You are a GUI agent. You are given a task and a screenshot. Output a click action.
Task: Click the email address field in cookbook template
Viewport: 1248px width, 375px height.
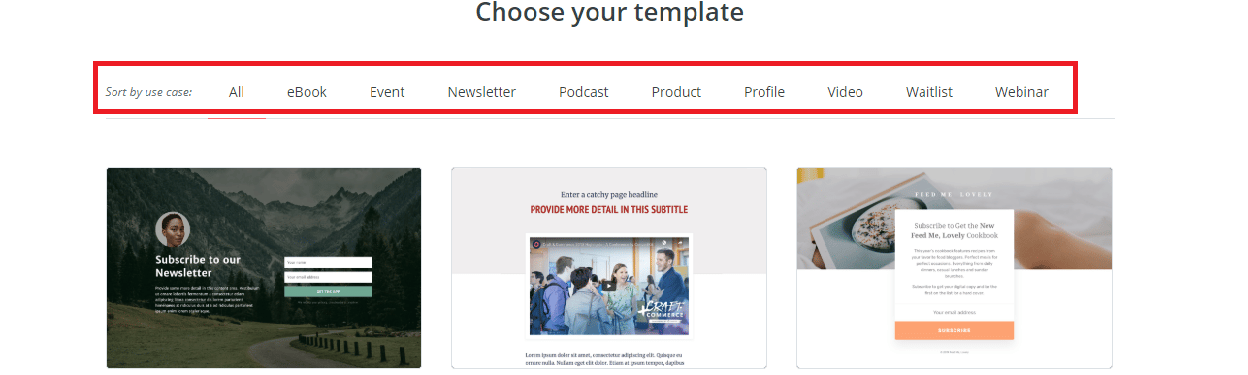[954, 312]
